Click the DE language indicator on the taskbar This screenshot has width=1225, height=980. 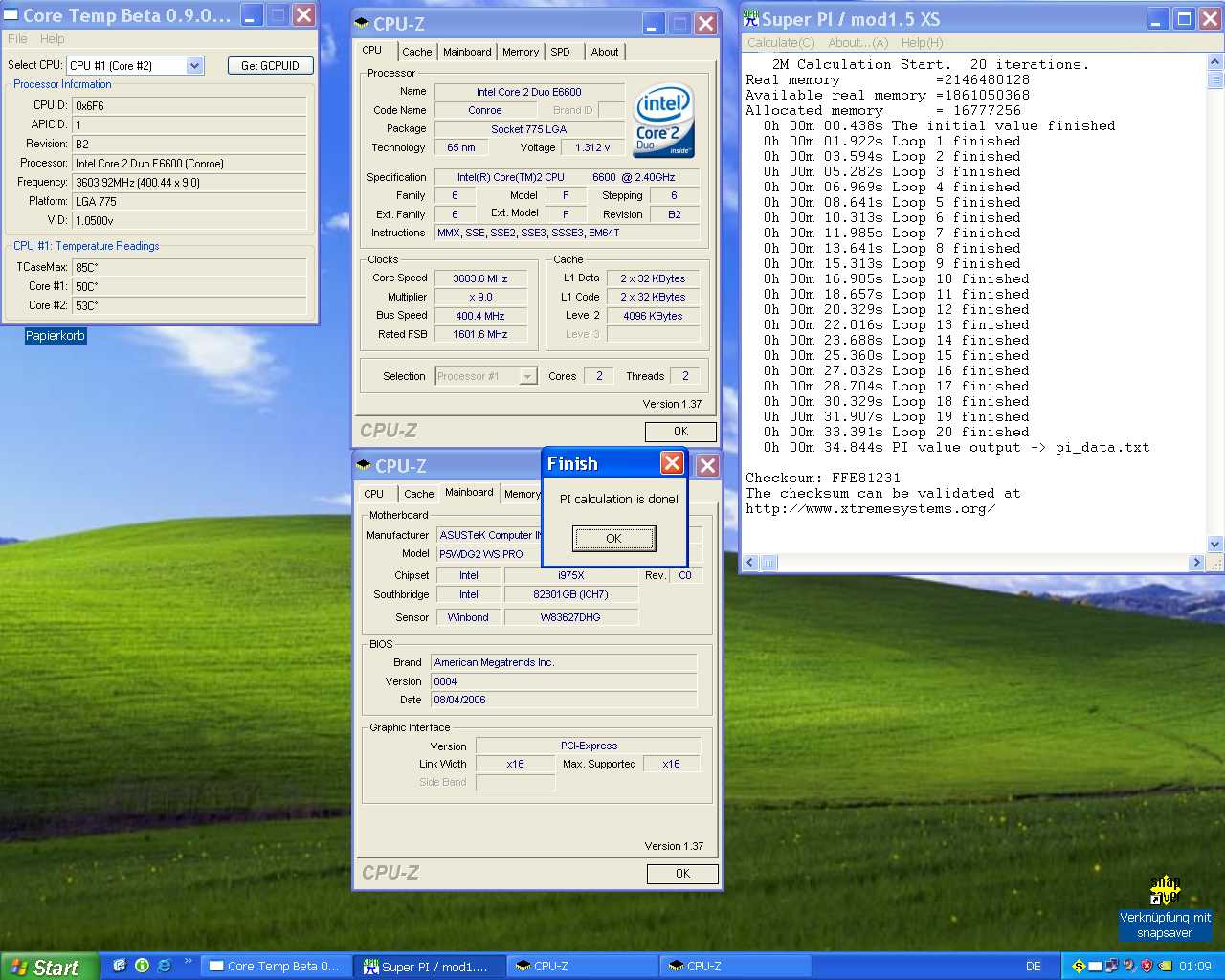[1034, 967]
